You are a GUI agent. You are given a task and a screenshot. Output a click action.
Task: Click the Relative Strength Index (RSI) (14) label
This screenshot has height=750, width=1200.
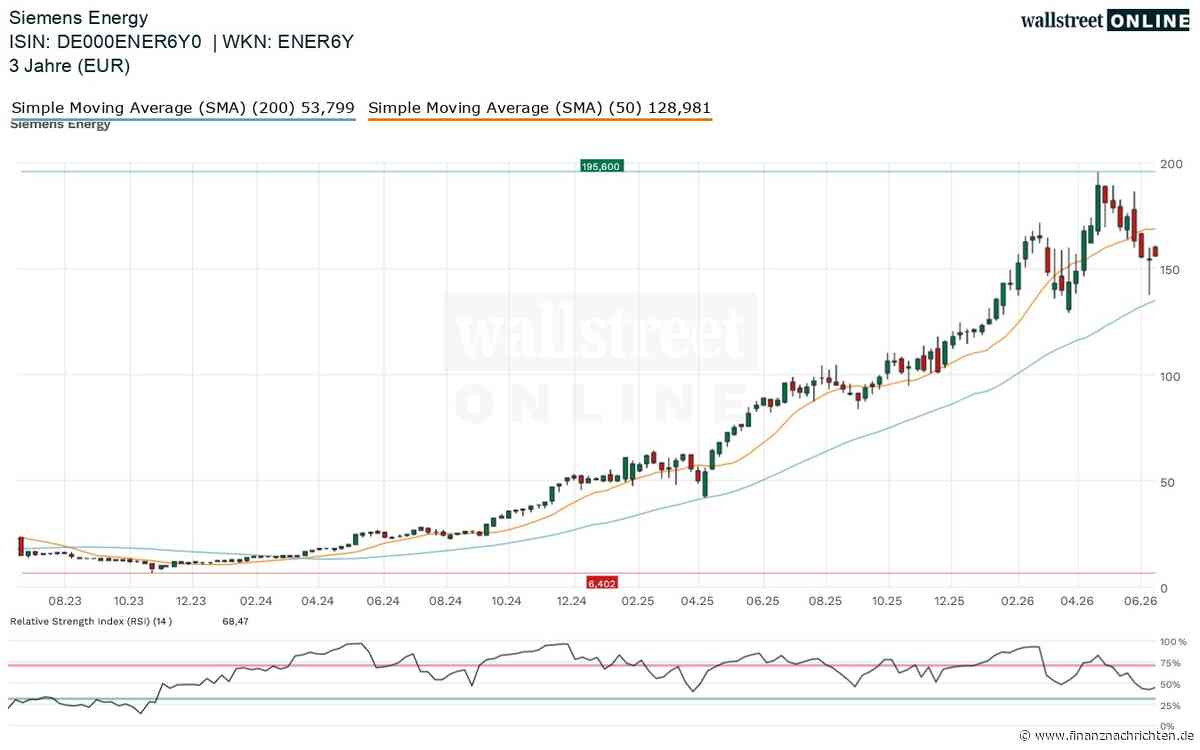(x=91, y=621)
